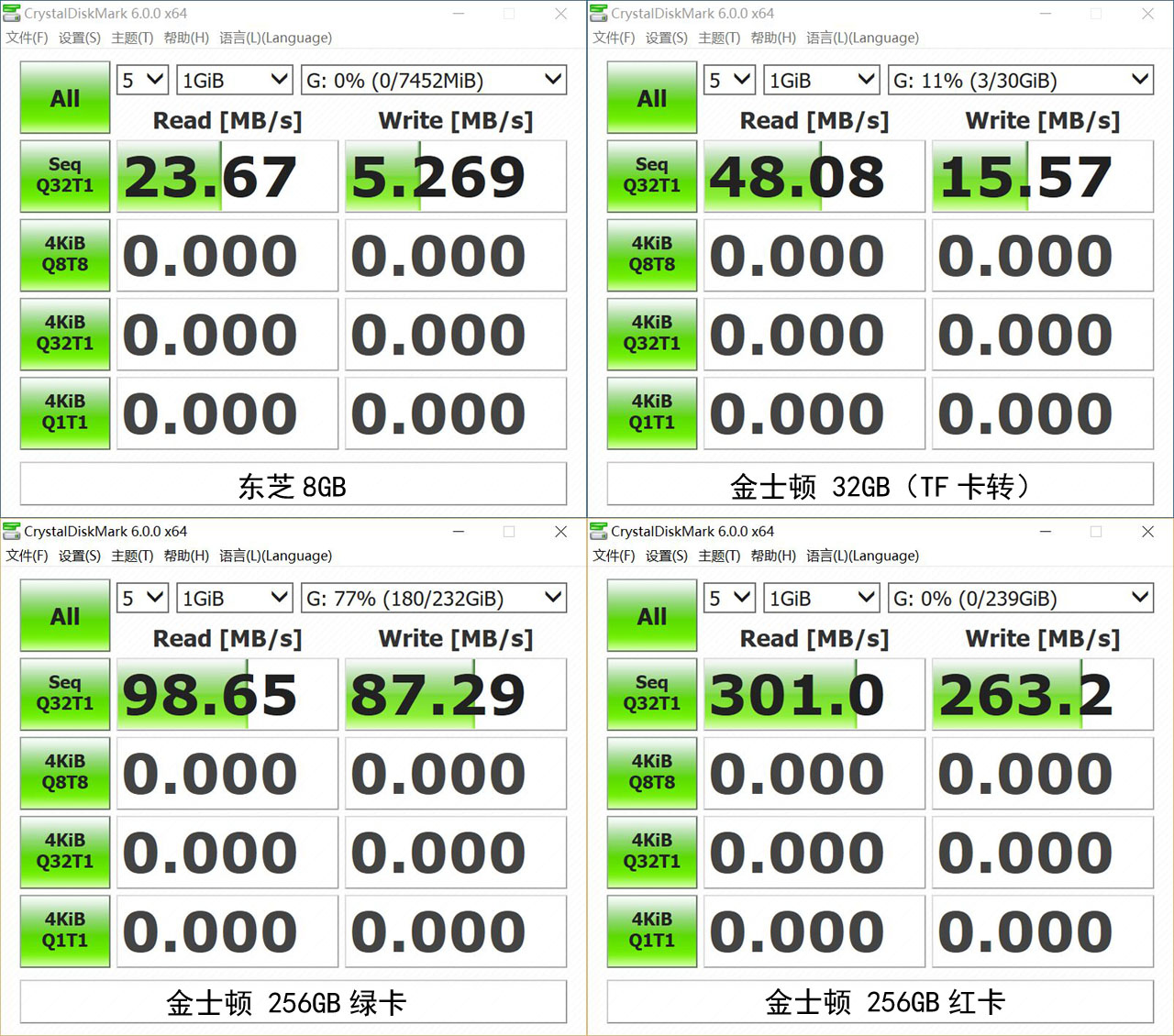The image size is (1174, 1036).
Task: Click comment field reading 金士顿 256GB 绿卡
Action: (x=293, y=1002)
